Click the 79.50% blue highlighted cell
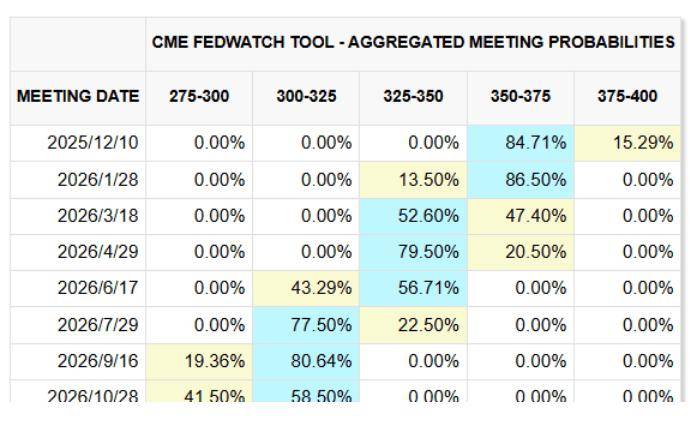The width and height of the screenshot is (697, 421). click(428, 252)
